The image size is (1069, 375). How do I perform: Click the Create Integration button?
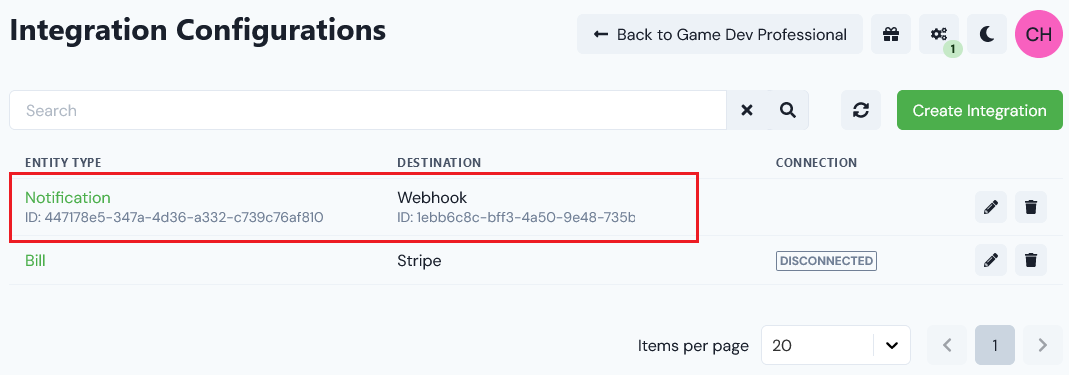click(x=980, y=110)
